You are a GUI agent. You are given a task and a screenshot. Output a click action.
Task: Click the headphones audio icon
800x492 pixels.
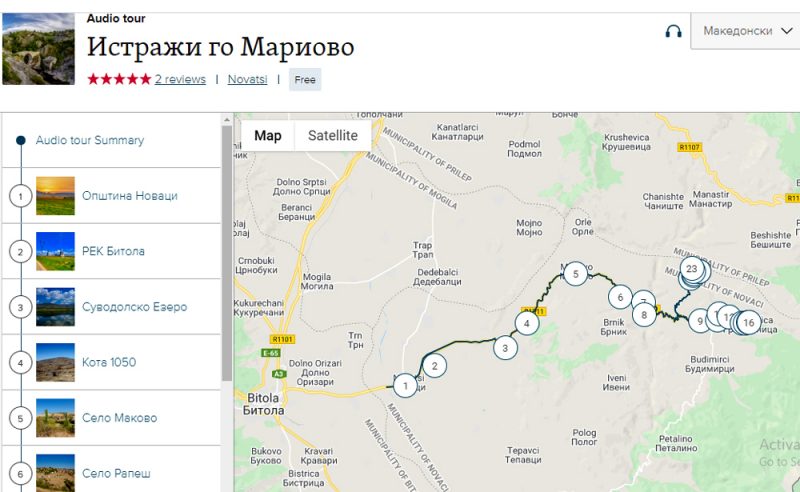pos(673,31)
